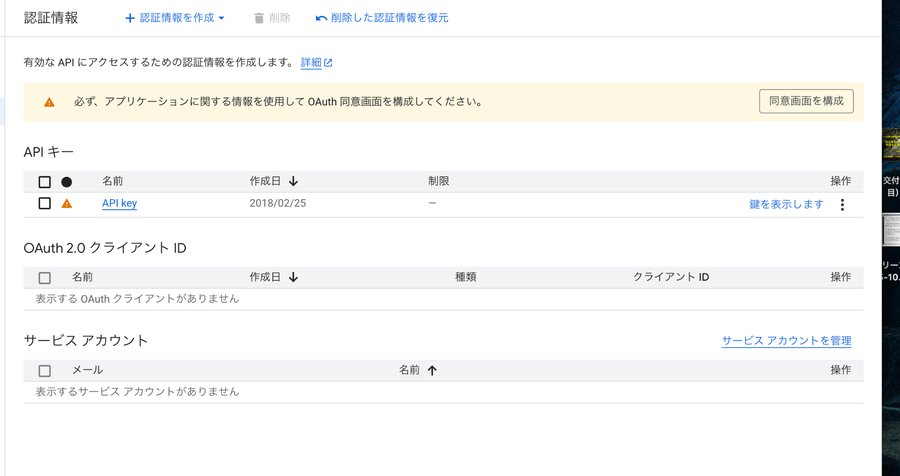The height and width of the screenshot is (476, 900).
Task: Toggle the OAuth 2.0 client ID header checkbox
Action: click(44, 277)
